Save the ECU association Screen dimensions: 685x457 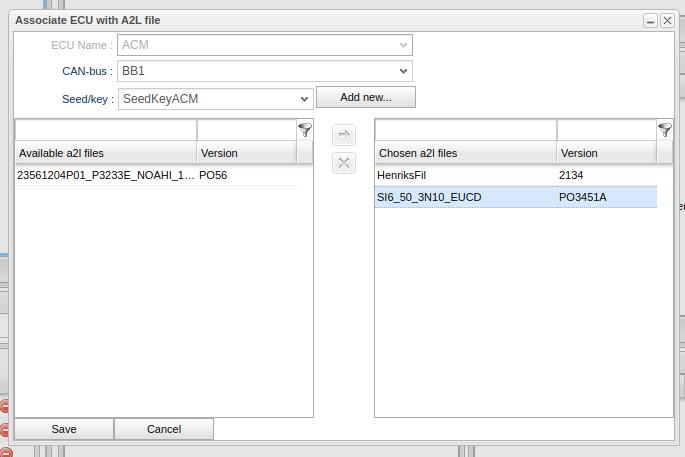64,429
